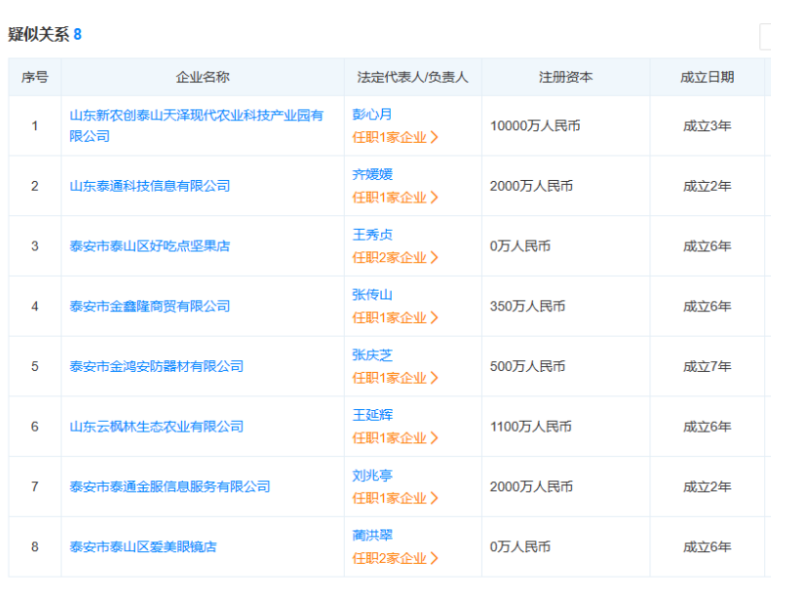Click the 注册资本 column header

coord(565,77)
